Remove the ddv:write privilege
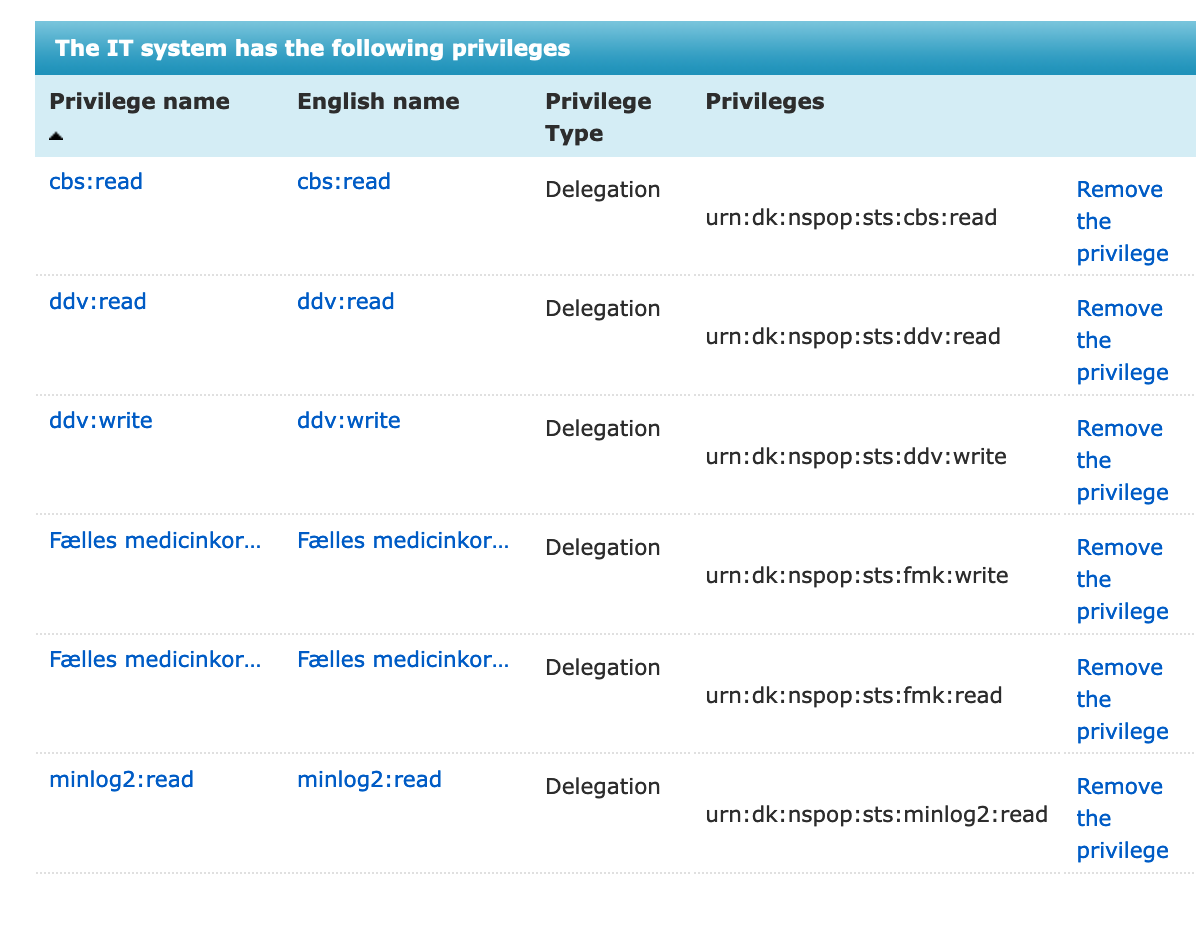Screen dimensions: 1196x946 pyautogui.click(x=1121, y=460)
